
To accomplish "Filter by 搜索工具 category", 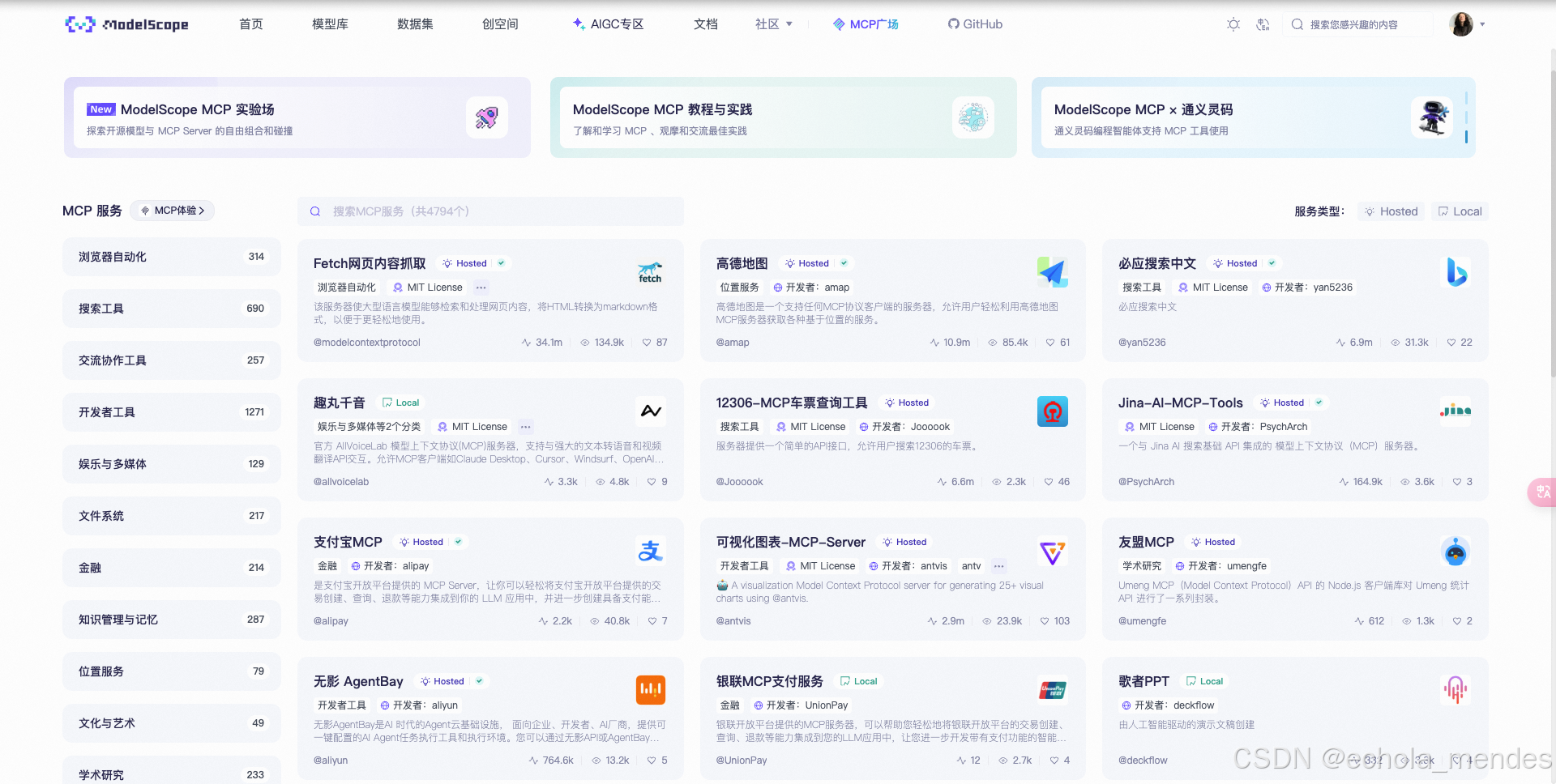I will tap(172, 309).
